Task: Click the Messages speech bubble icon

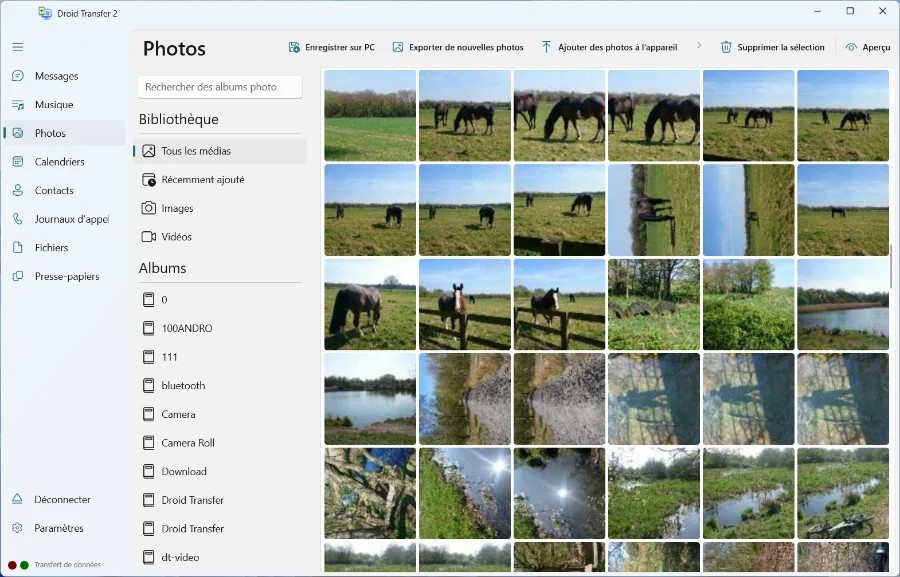Action: [x=18, y=76]
